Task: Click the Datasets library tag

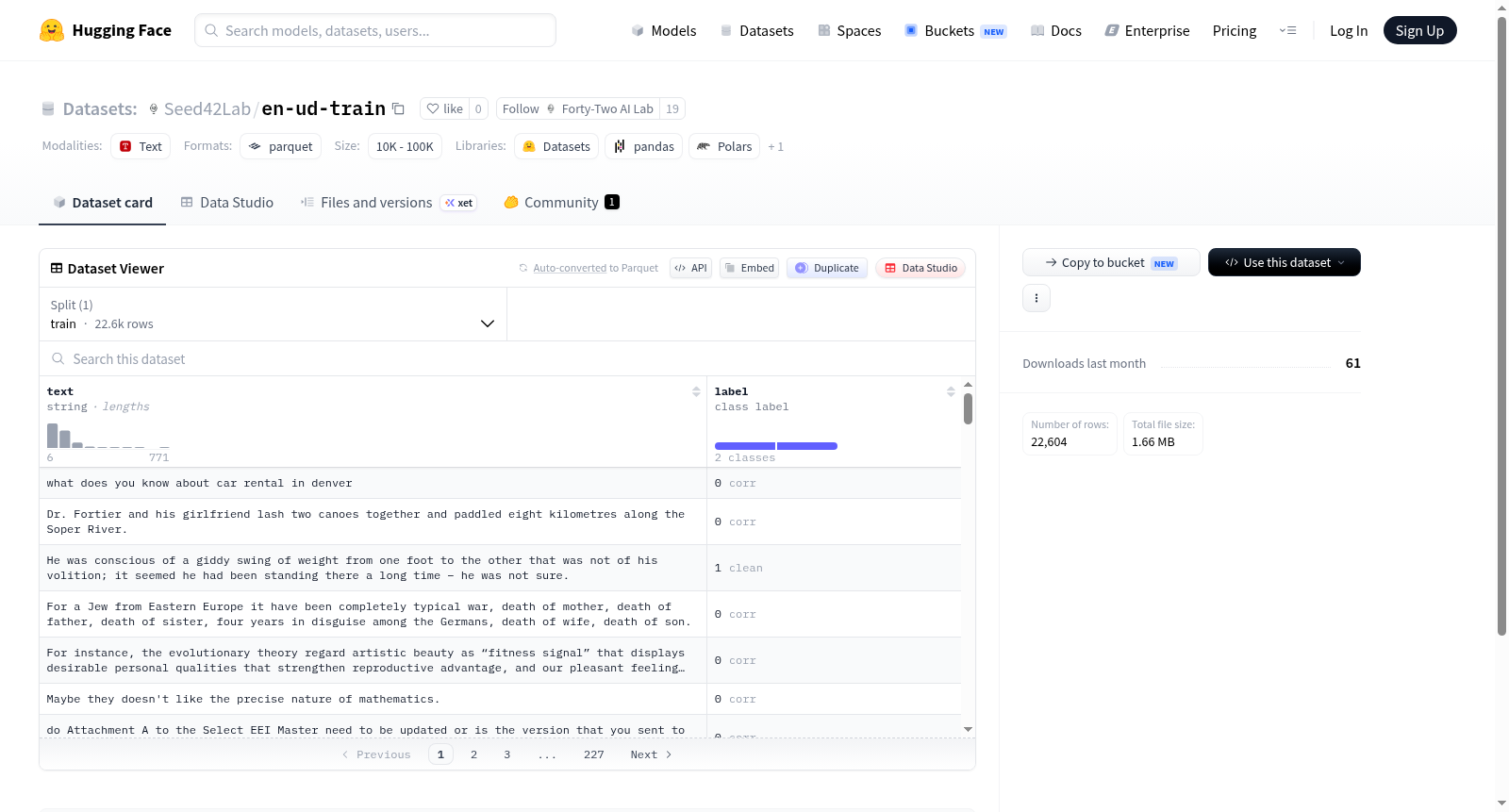Action: tap(556, 146)
